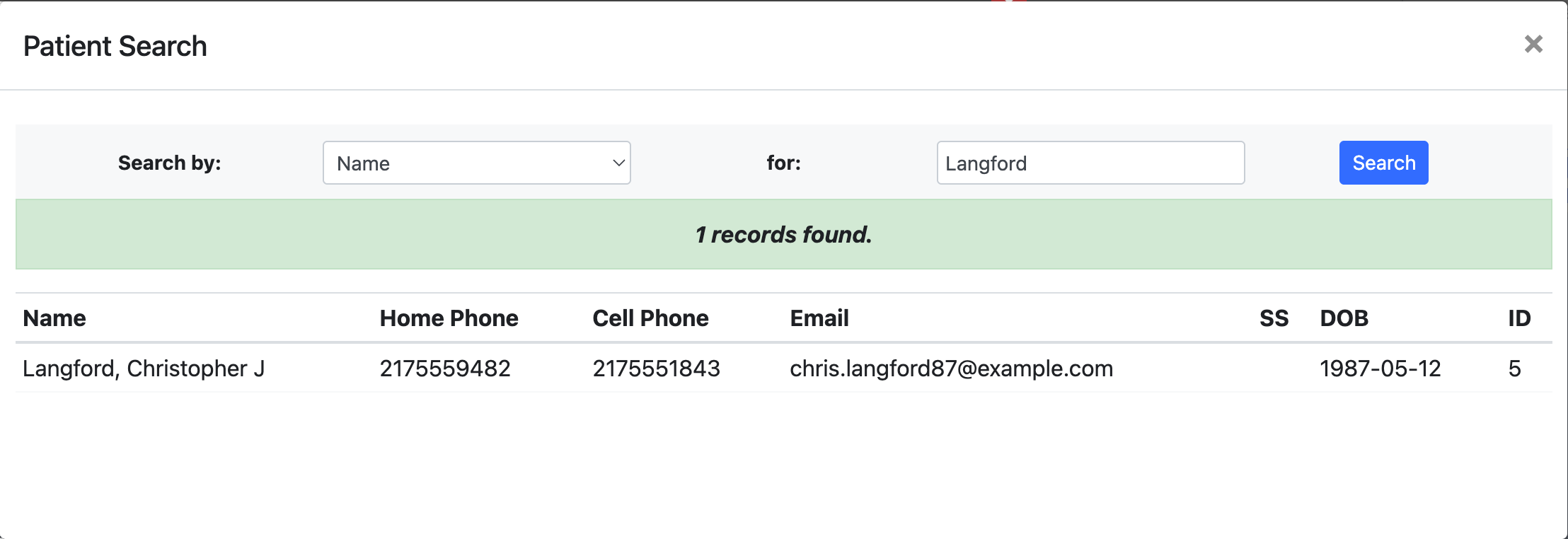Close the Patient Search dialog
The image size is (1568, 539).
tap(1533, 45)
